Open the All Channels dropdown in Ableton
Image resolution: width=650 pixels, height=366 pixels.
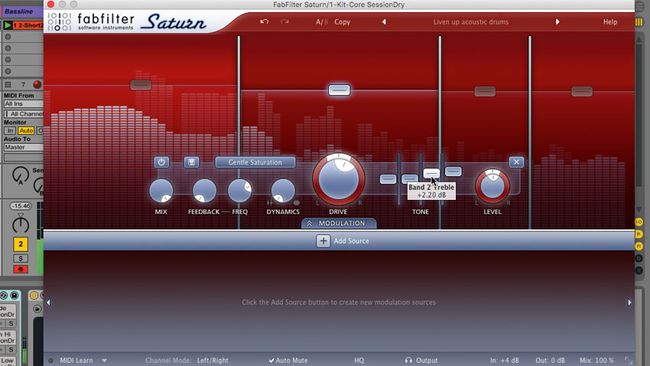[x=24, y=114]
